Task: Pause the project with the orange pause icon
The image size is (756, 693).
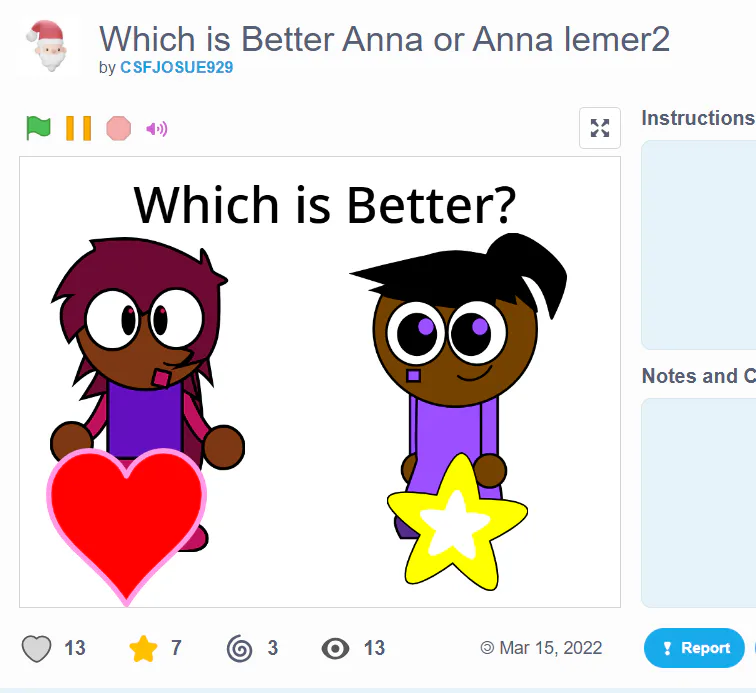Action: (x=78, y=128)
